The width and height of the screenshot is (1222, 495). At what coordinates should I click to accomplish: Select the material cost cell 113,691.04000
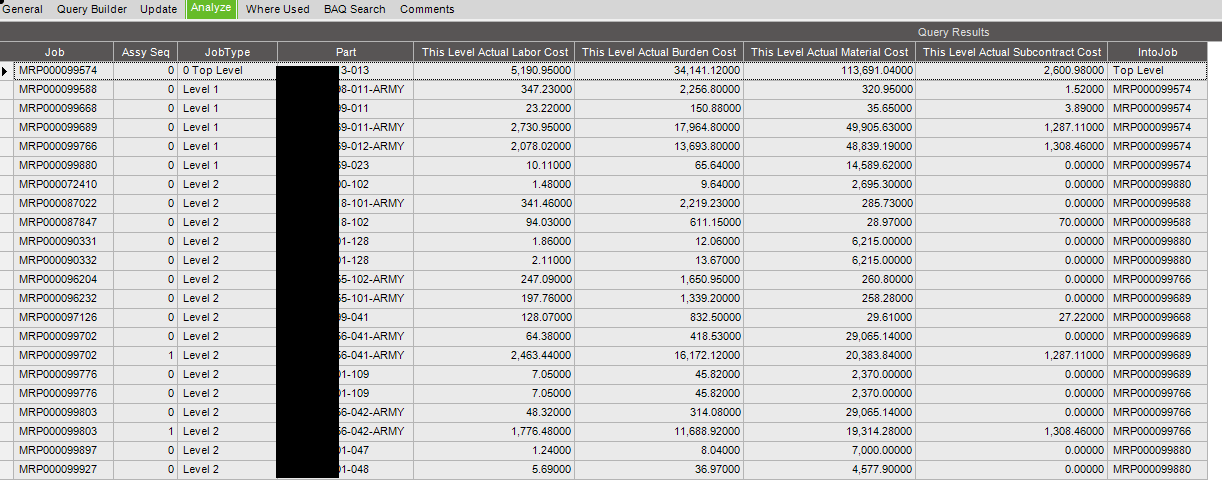click(829, 71)
